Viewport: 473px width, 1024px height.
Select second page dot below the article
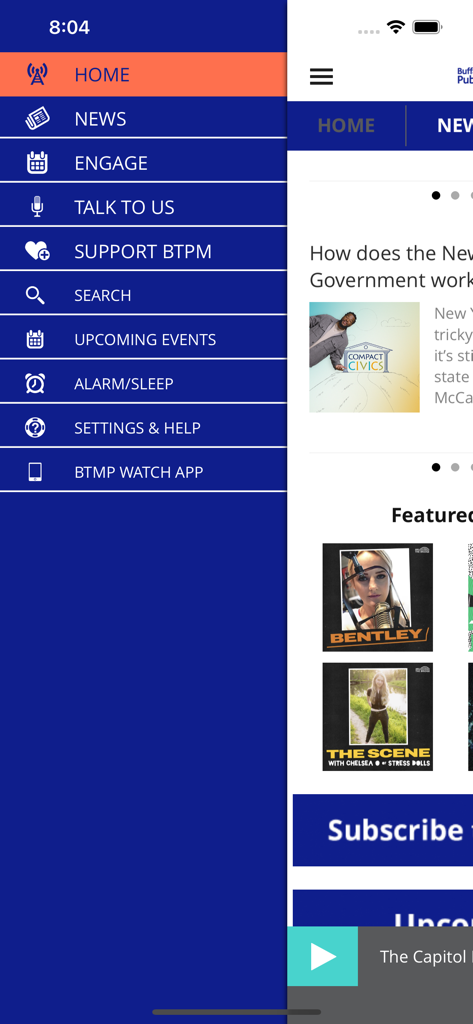pos(455,467)
